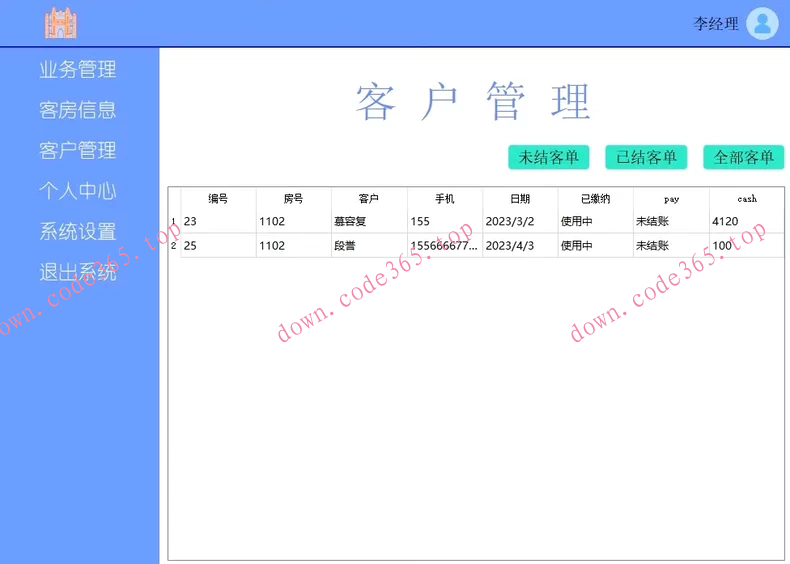This screenshot has height=564, width=790.
Task: Select the cell with 编号 25
Action: tap(218, 245)
